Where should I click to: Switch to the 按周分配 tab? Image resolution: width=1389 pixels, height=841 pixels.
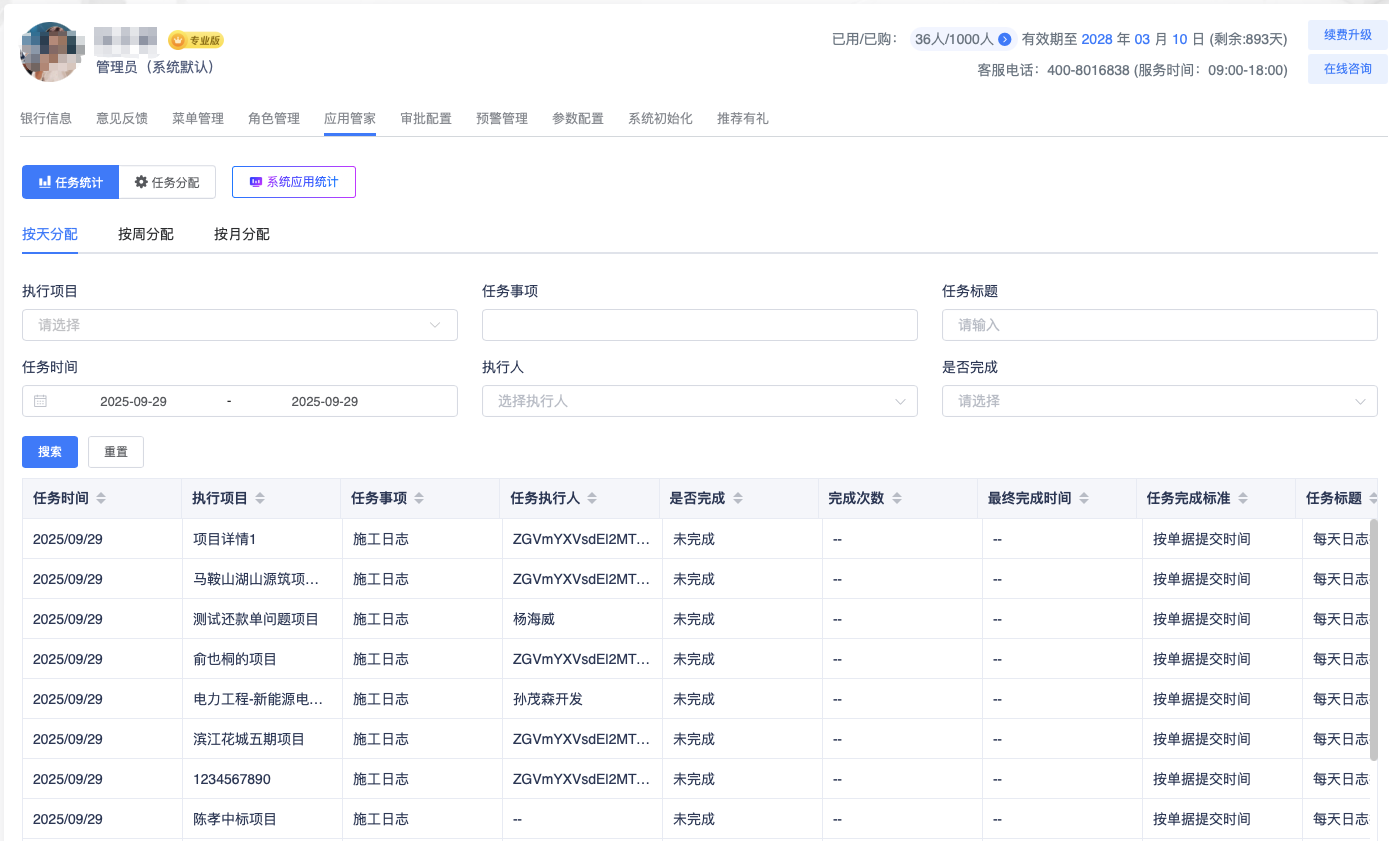(x=145, y=234)
